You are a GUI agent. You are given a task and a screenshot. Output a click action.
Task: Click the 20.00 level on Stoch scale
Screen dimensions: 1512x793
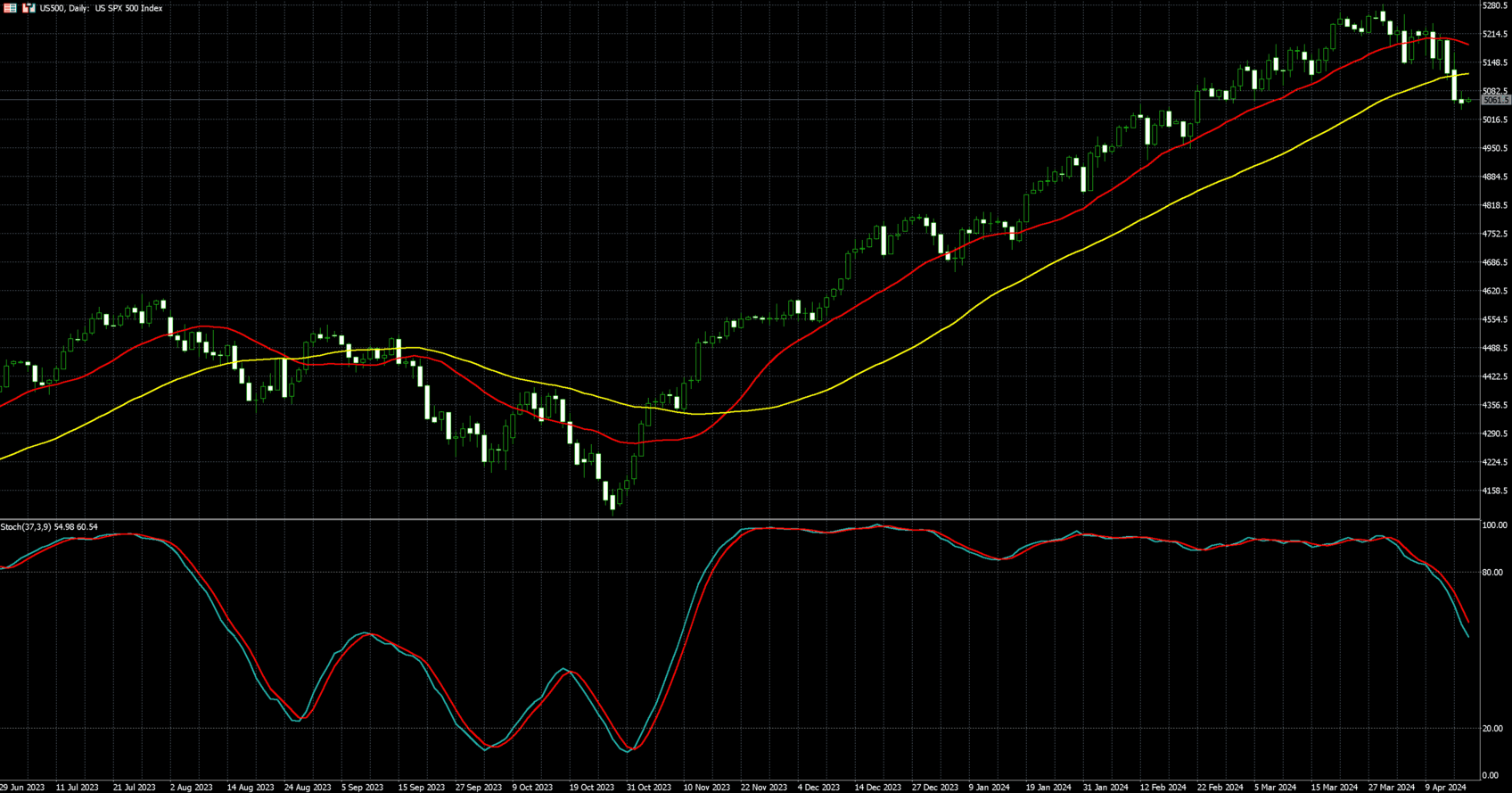click(x=1491, y=729)
